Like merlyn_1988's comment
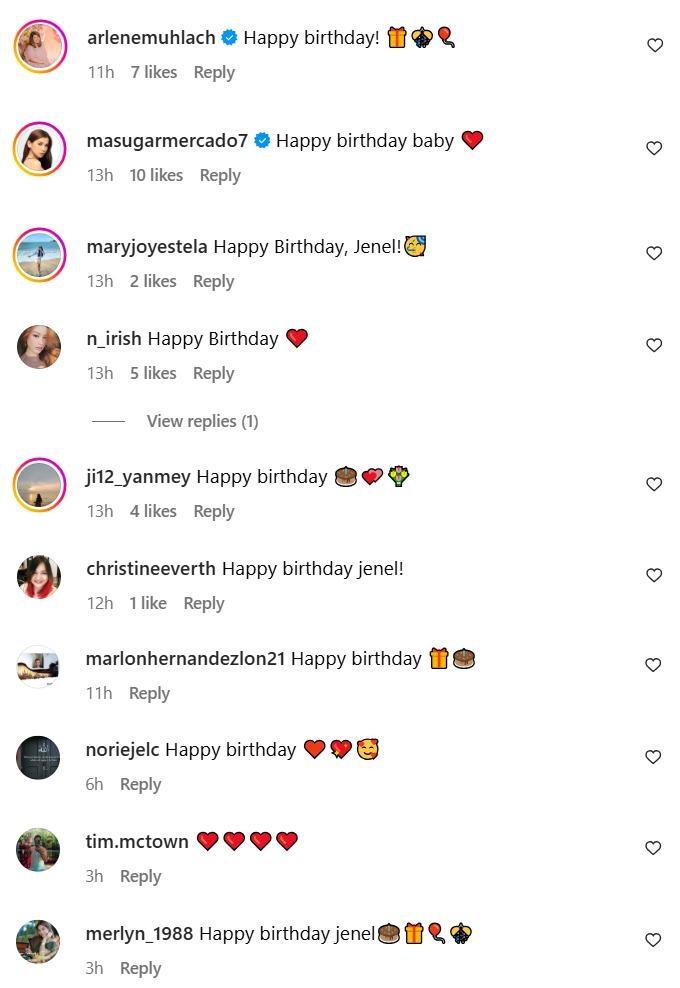 tap(655, 940)
